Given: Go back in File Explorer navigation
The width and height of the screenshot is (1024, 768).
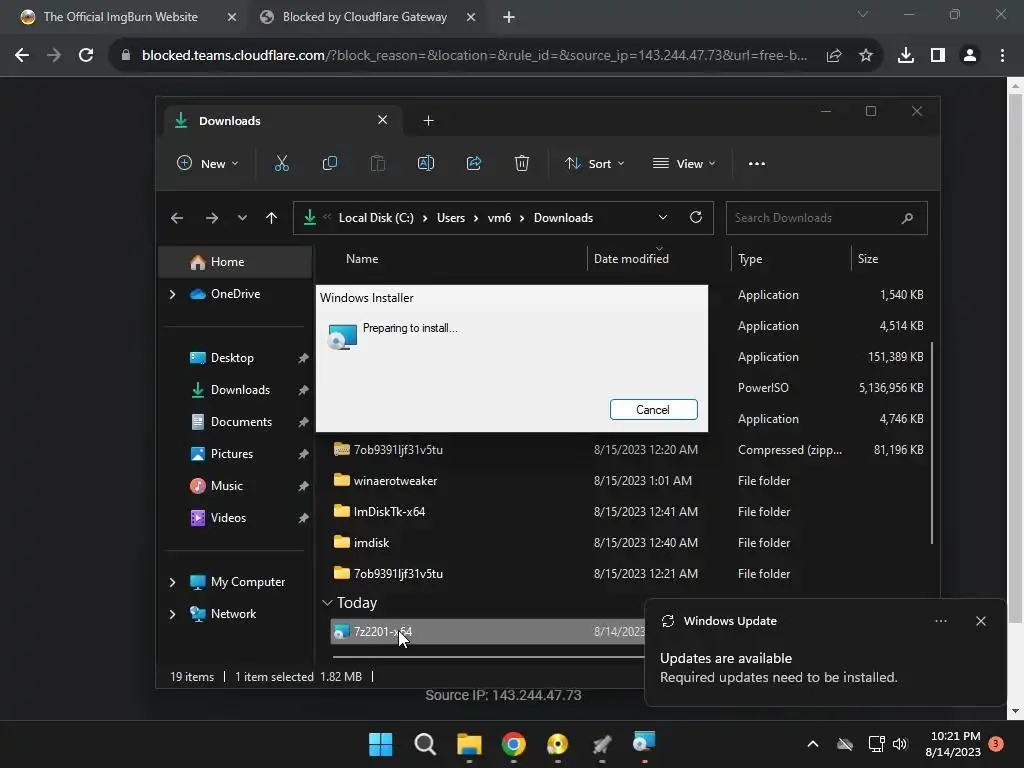Looking at the screenshot, I should pyautogui.click(x=177, y=218).
